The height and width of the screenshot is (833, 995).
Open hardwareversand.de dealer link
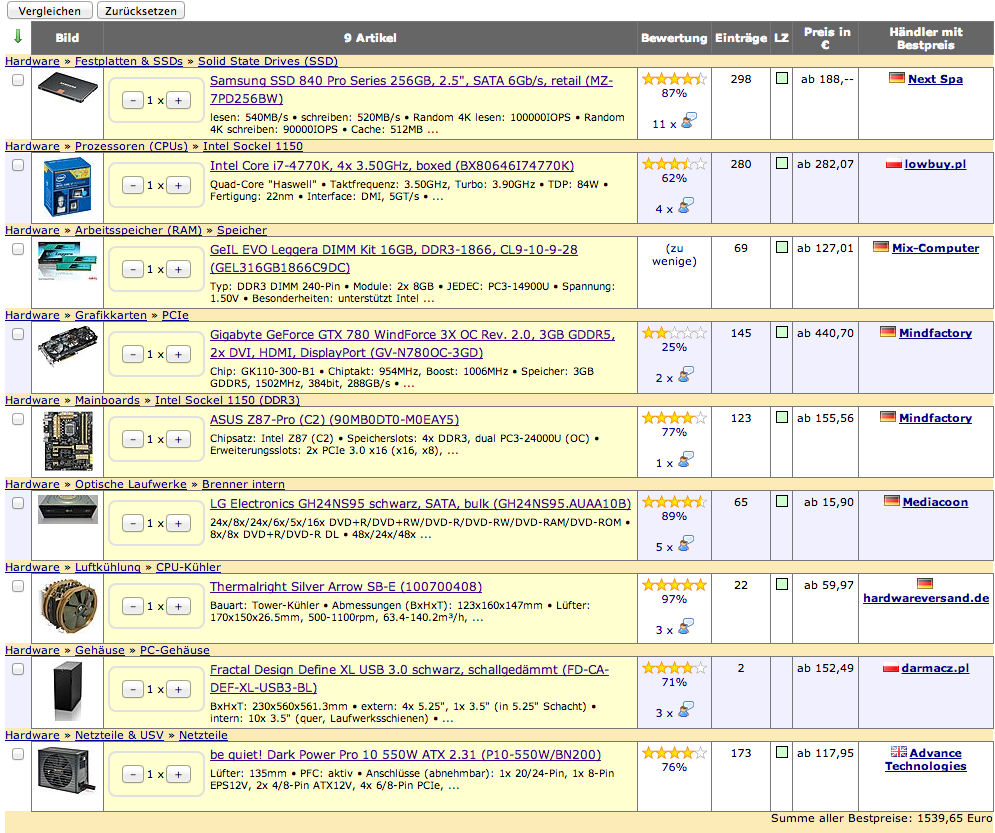pos(926,598)
